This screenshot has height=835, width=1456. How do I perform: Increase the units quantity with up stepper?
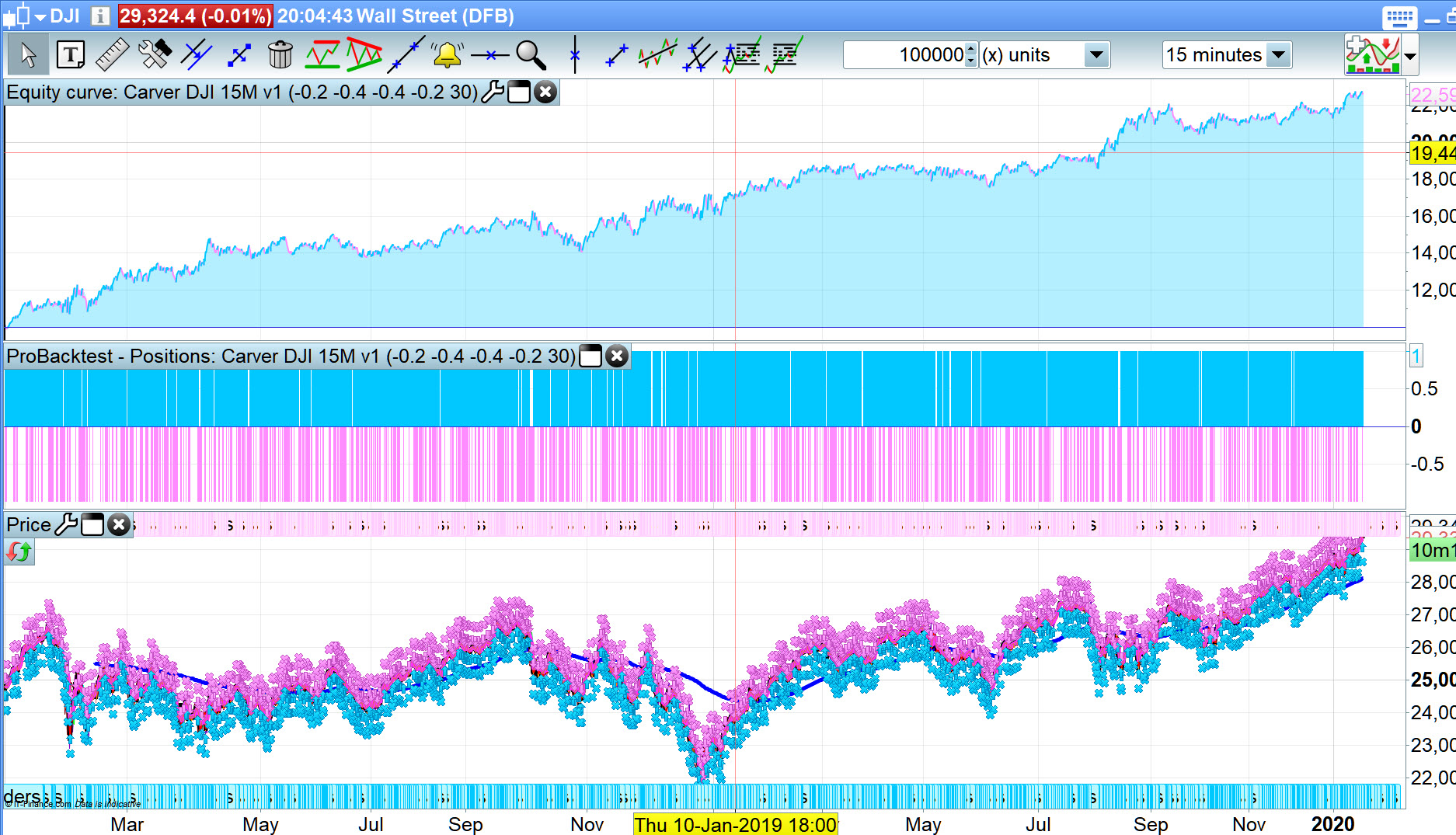click(x=970, y=48)
